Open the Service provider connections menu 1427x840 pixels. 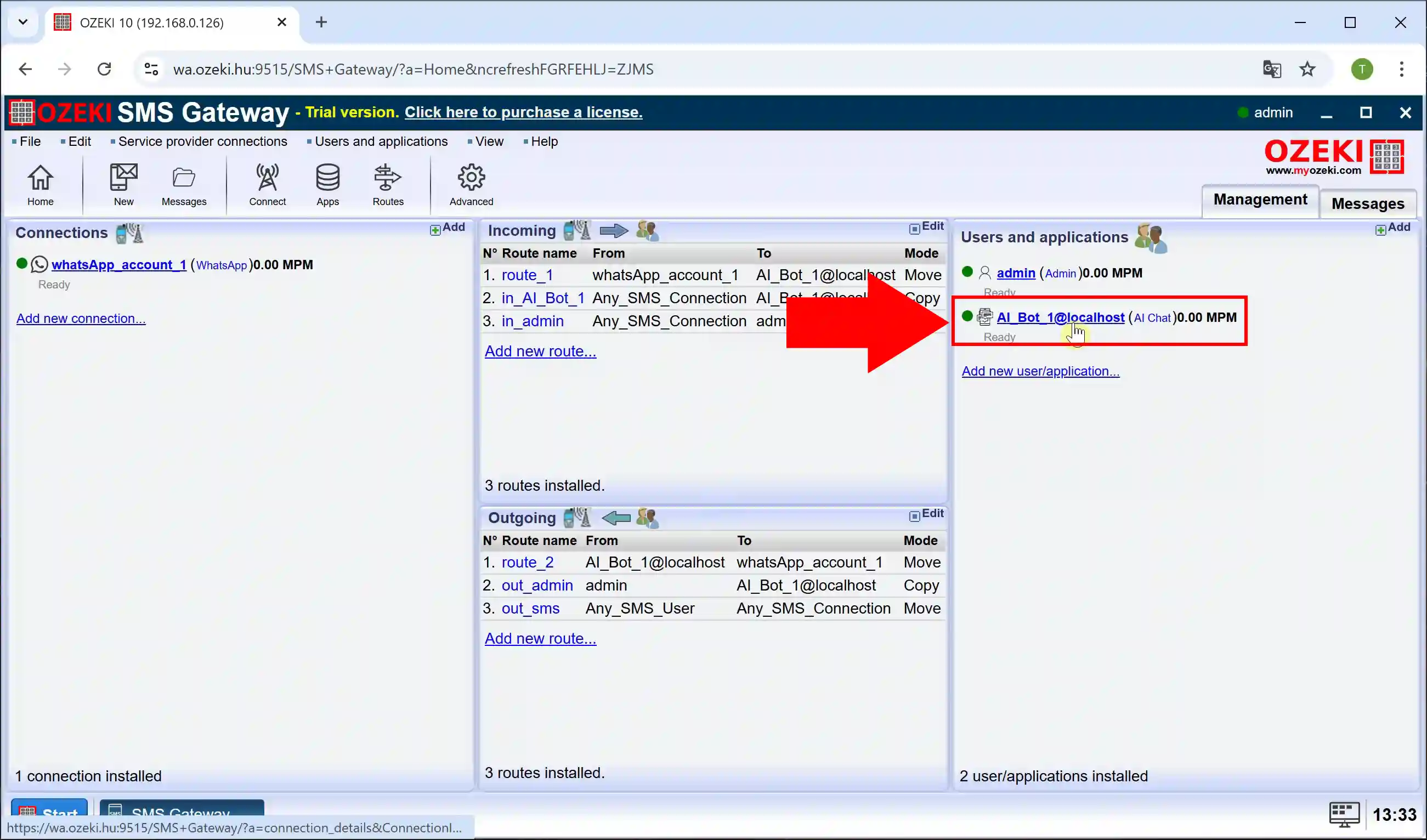tap(202, 141)
